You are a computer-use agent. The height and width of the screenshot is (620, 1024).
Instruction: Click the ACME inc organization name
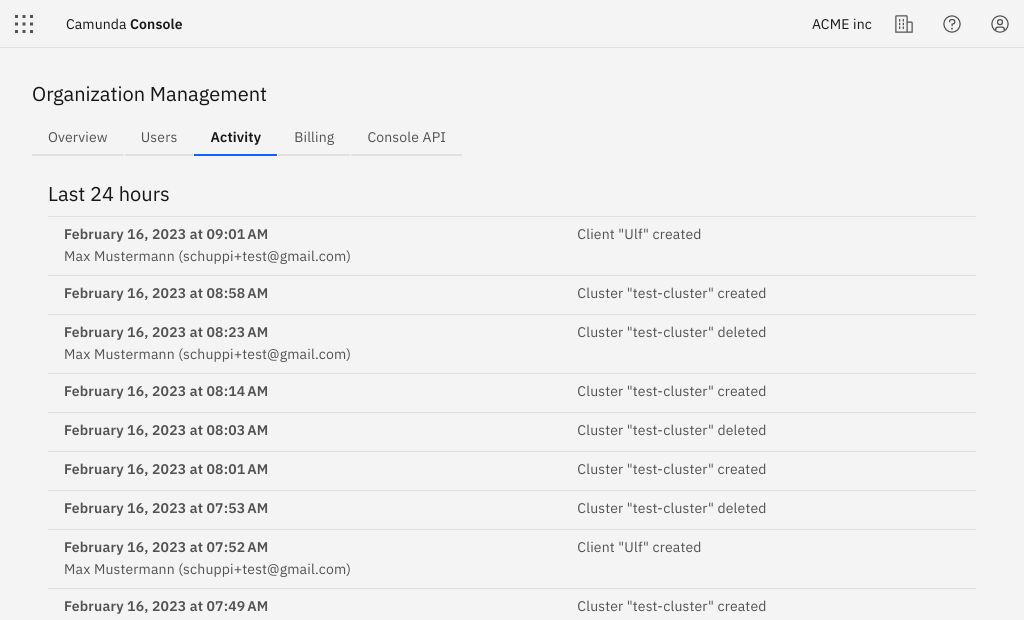click(841, 24)
